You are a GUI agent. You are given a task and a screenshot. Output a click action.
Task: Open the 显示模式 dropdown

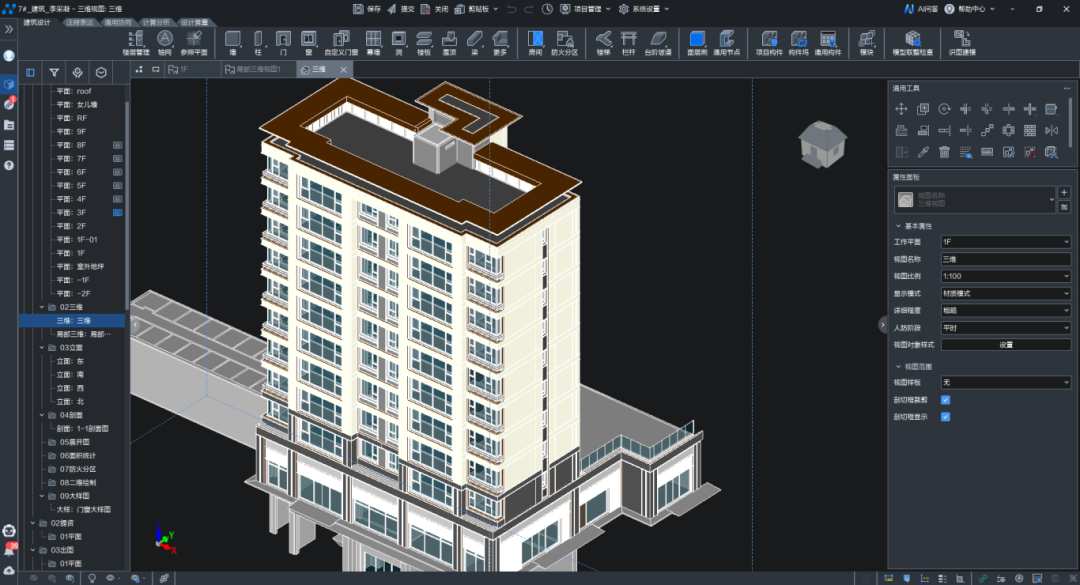click(1005, 294)
